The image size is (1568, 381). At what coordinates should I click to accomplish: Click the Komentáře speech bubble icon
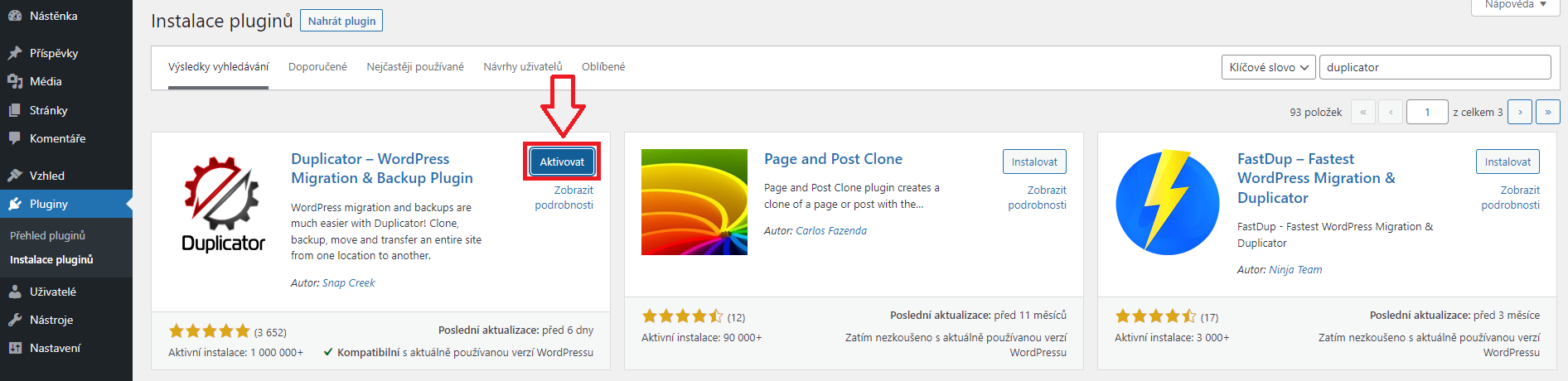(15, 138)
